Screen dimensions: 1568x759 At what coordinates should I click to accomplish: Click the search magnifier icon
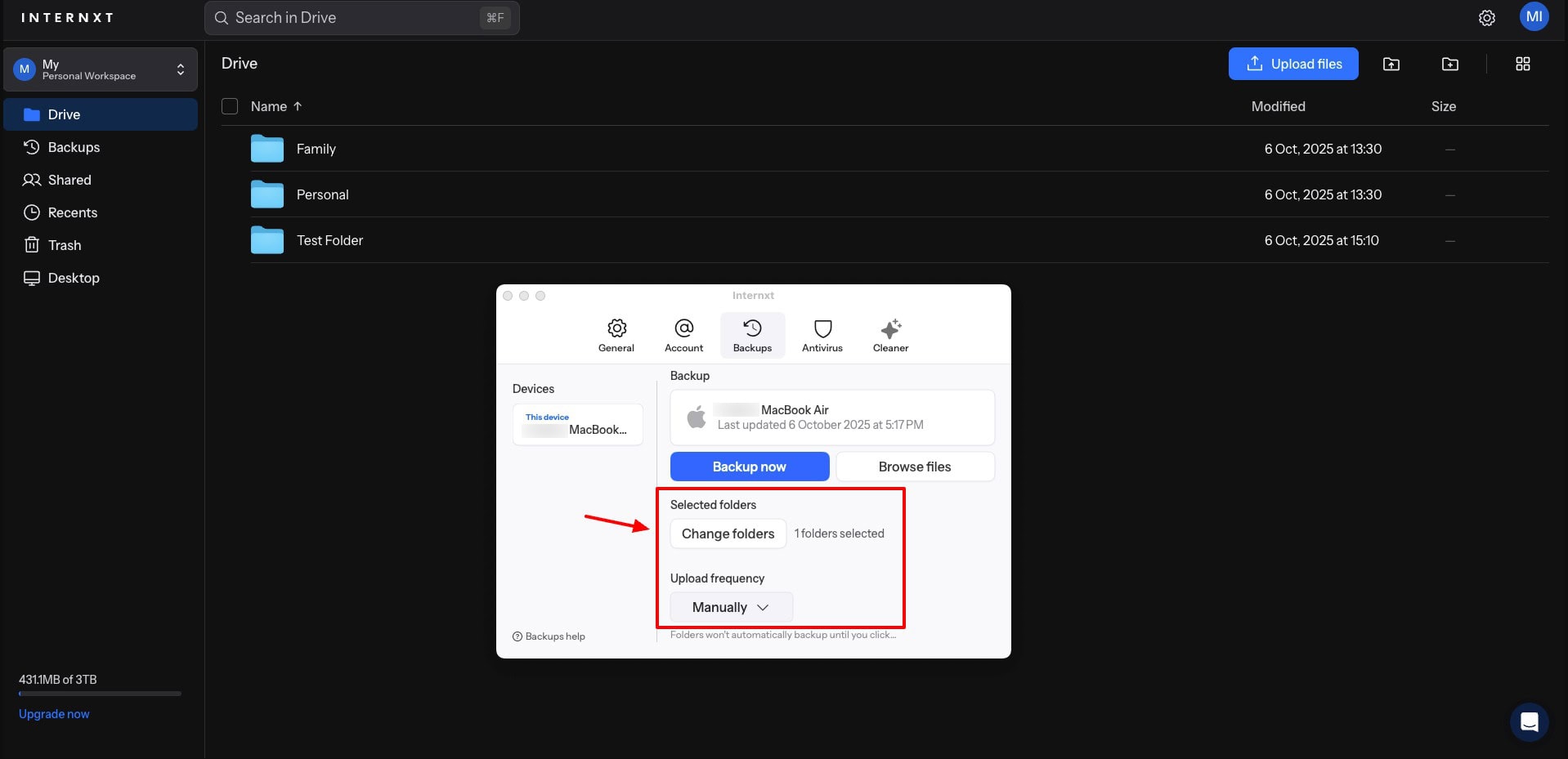click(x=222, y=18)
